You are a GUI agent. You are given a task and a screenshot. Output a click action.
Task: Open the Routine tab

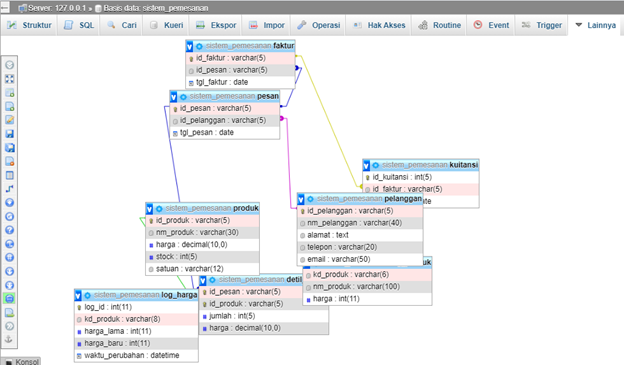click(439, 25)
